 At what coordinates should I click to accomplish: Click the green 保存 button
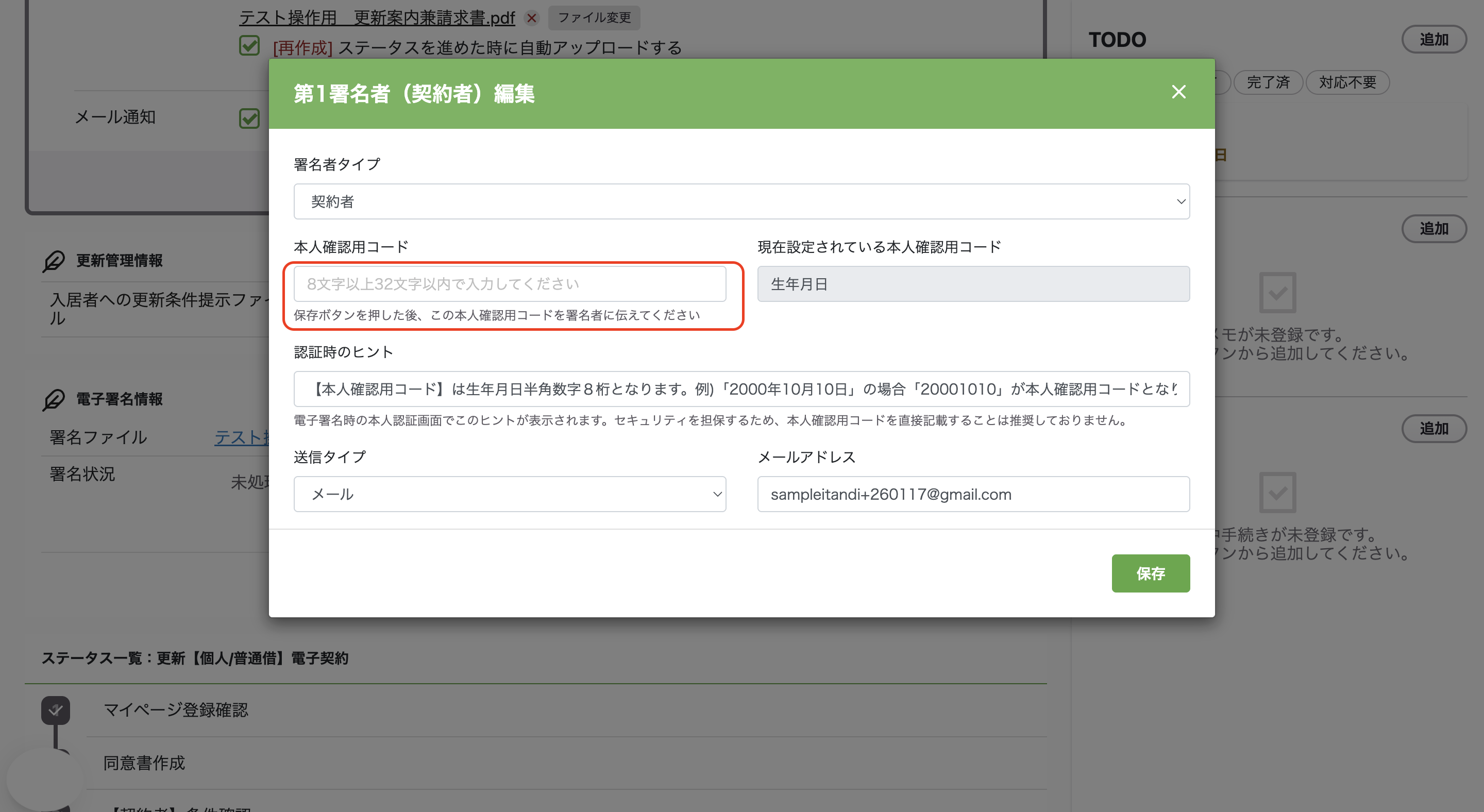click(x=1151, y=573)
